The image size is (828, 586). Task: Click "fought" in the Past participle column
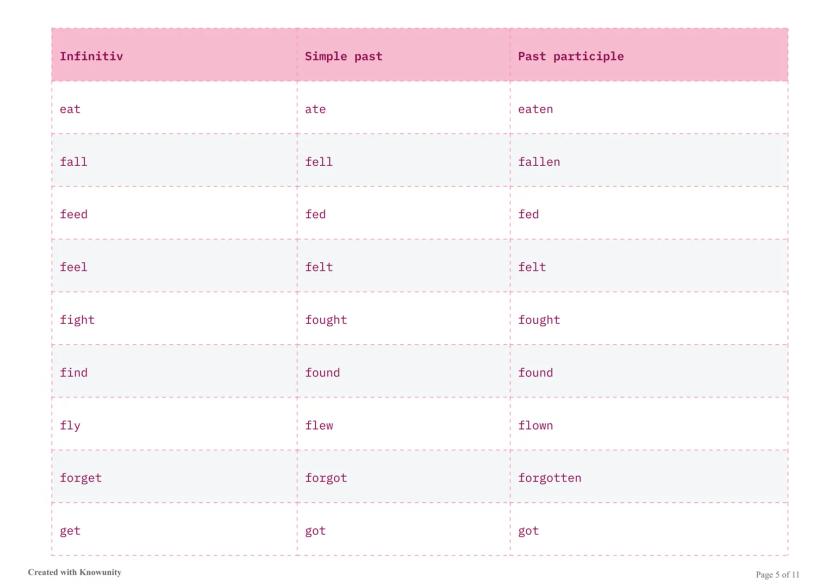(539, 320)
